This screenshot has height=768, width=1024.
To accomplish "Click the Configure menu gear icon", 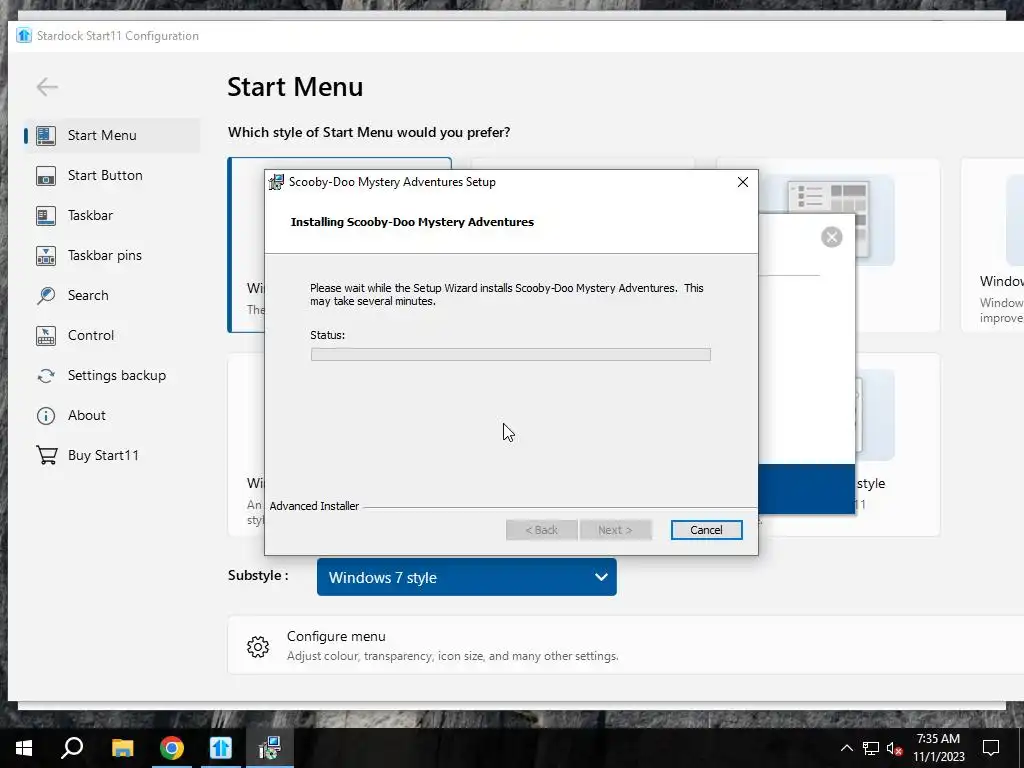I will [258, 647].
